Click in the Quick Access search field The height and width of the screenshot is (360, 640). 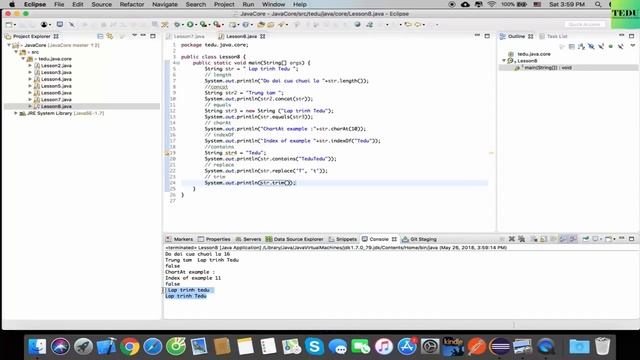(x=585, y=24)
